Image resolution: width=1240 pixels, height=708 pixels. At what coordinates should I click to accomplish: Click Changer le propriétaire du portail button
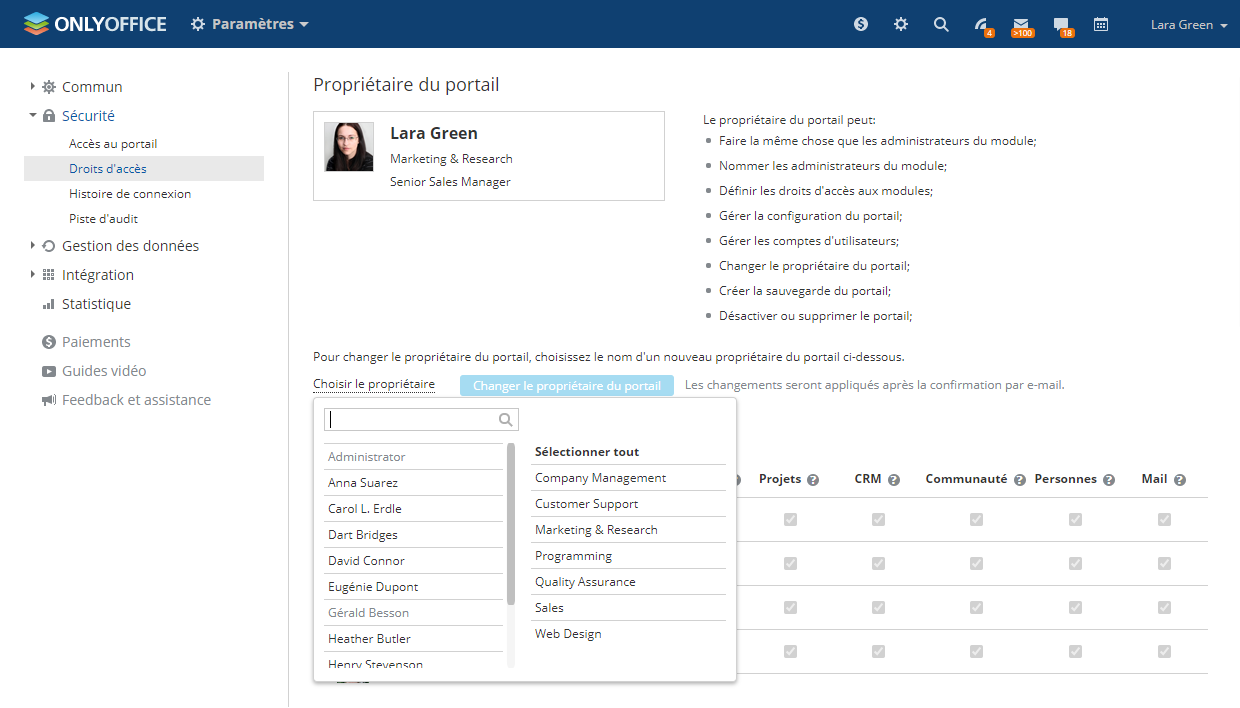[x=567, y=386]
